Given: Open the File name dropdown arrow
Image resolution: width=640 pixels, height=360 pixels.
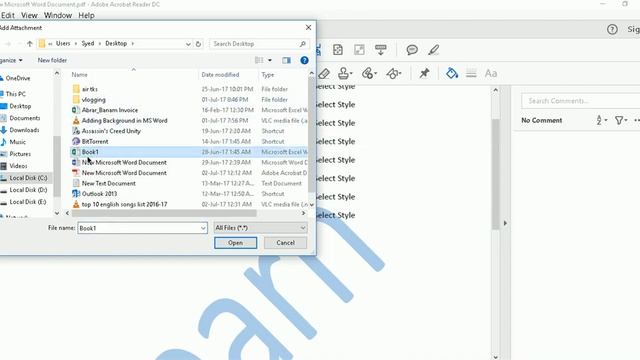Looking at the screenshot, I should [x=203, y=228].
